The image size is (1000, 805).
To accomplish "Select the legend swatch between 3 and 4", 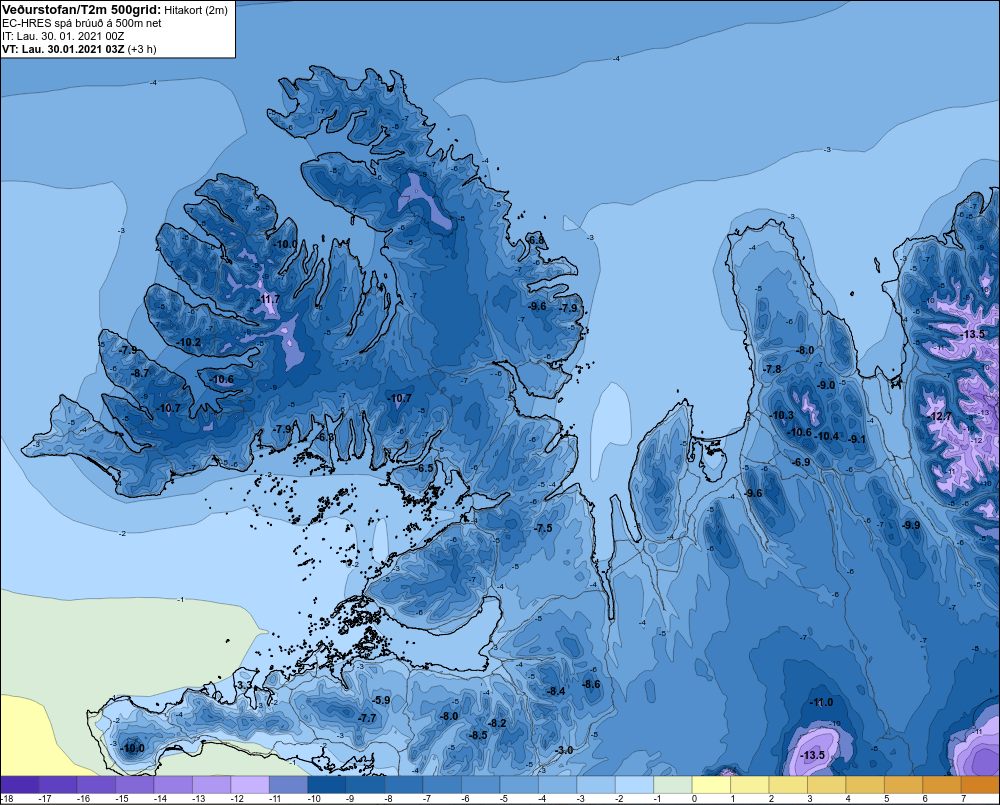I will (827, 784).
